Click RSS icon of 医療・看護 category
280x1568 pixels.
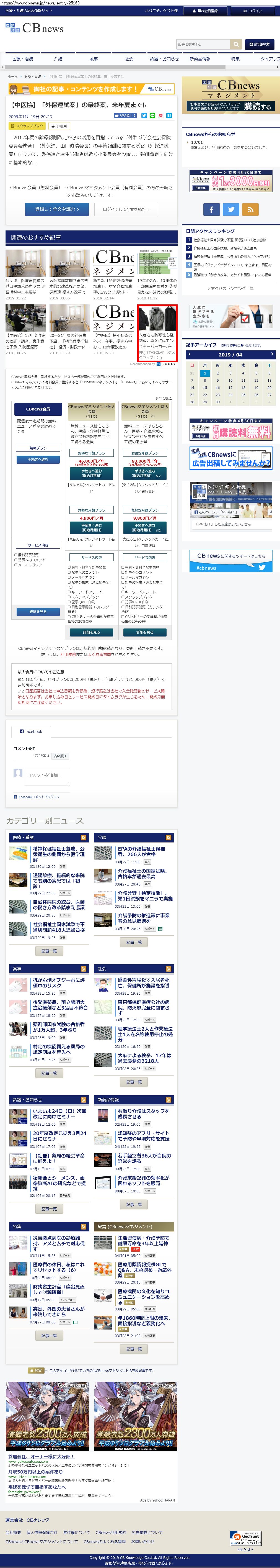pos(84,838)
